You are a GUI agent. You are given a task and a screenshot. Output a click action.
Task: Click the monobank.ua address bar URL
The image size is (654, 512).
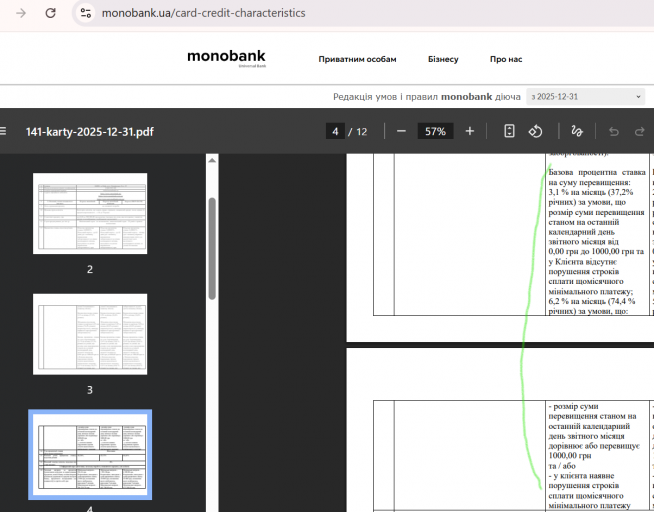tap(204, 13)
